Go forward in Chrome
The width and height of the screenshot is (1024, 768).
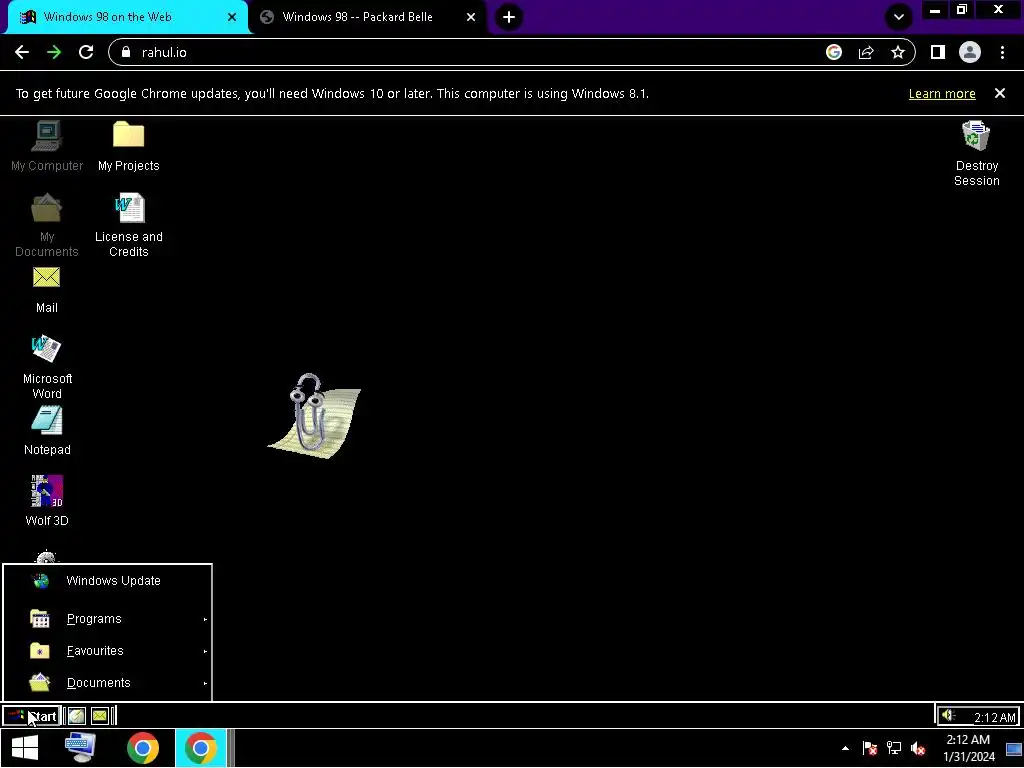click(x=54, y=52)
